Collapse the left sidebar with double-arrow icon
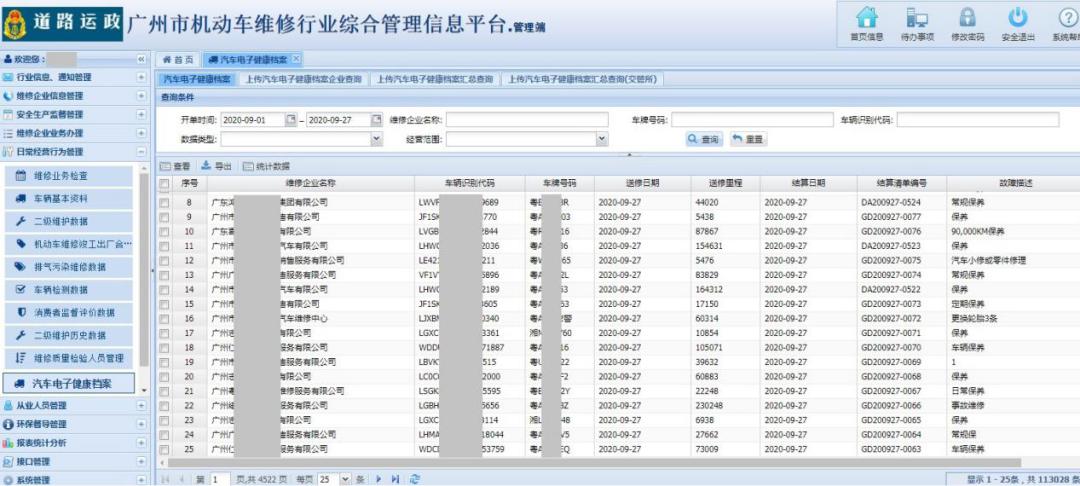1080x486 pixels. click(x=141, y=60)
